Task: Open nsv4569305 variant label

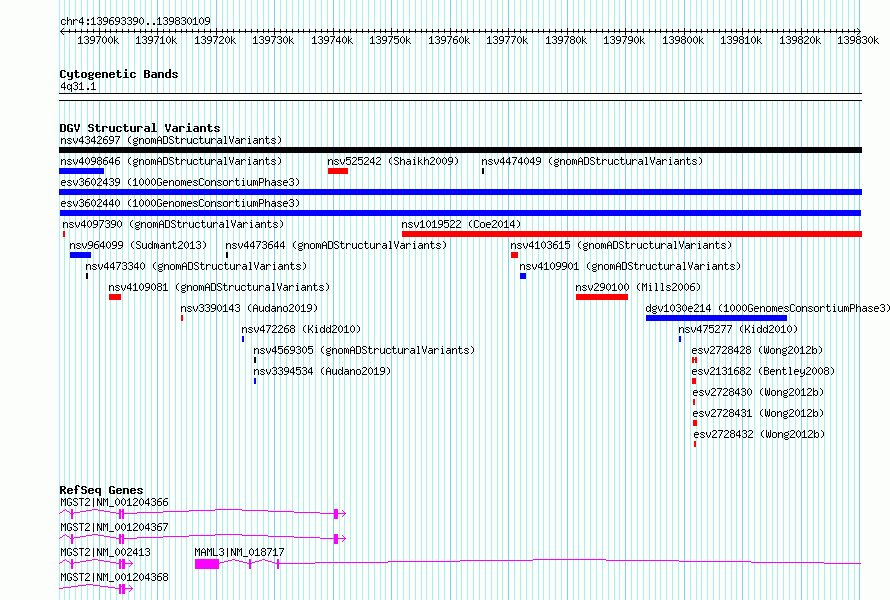Action: (x=364, y=350)
